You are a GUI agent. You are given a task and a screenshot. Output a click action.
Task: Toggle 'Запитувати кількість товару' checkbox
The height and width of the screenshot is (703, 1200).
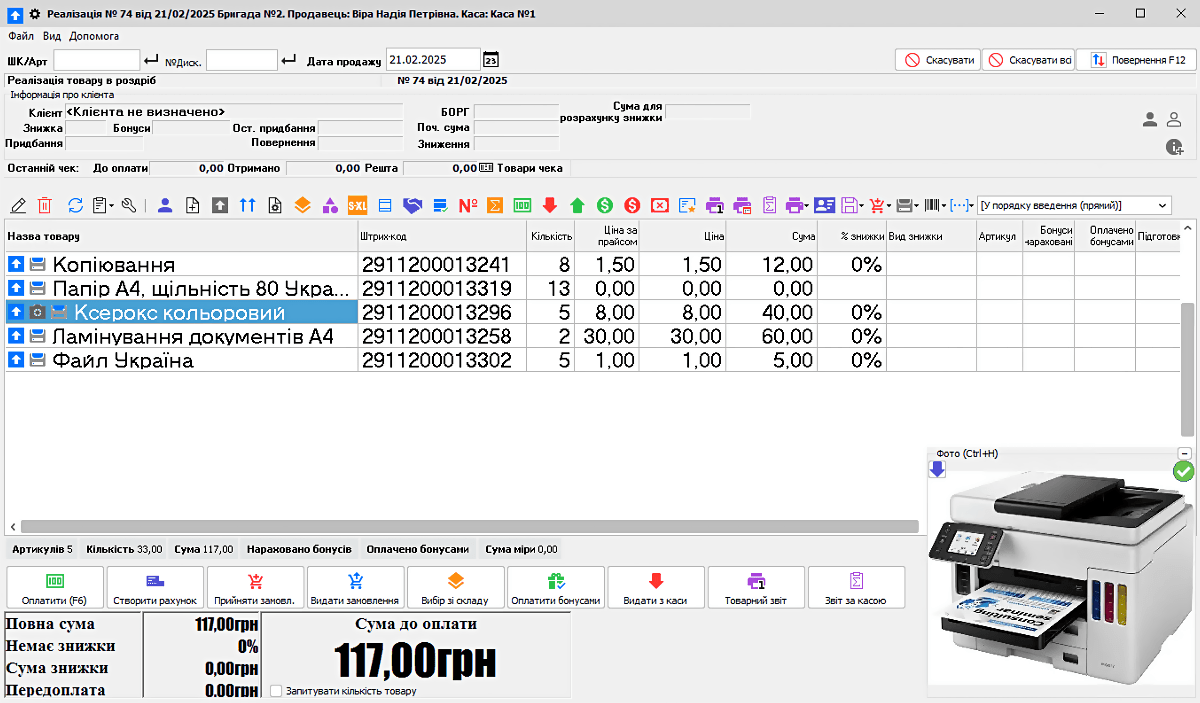point(276,691)
